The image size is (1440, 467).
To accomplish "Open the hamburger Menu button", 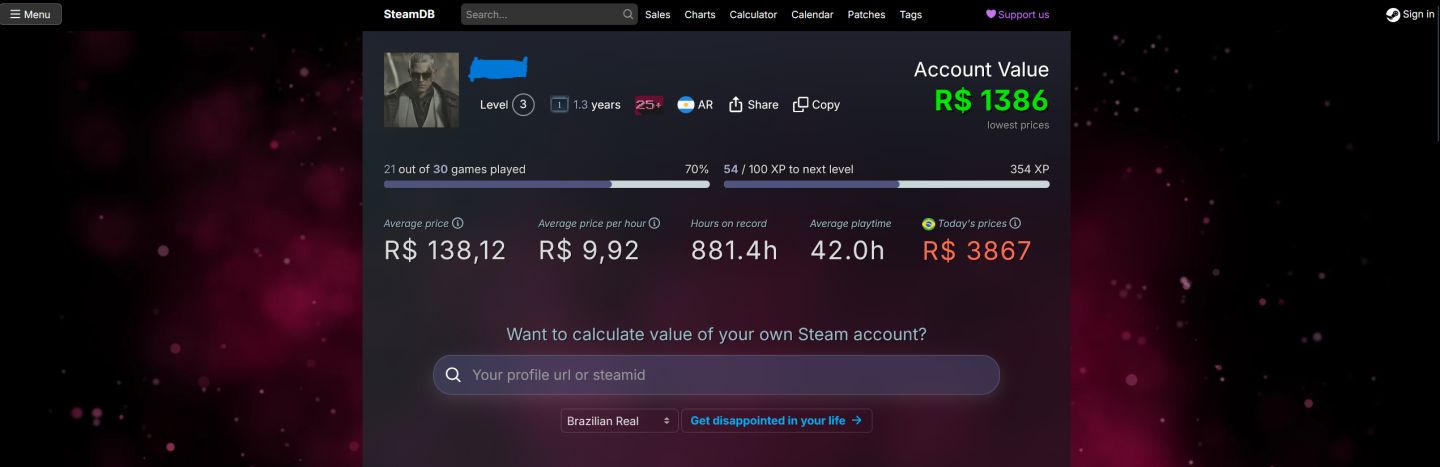I will click(x=31, y=14).
